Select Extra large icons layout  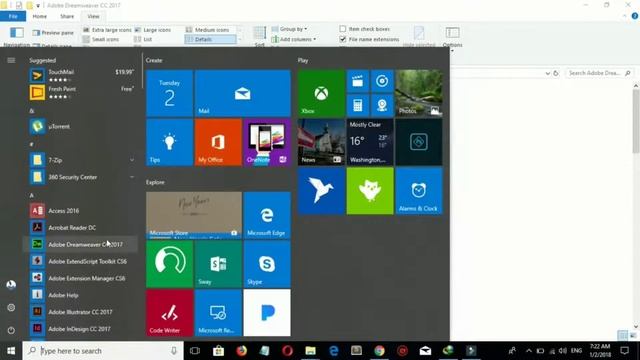click(107, 30)
